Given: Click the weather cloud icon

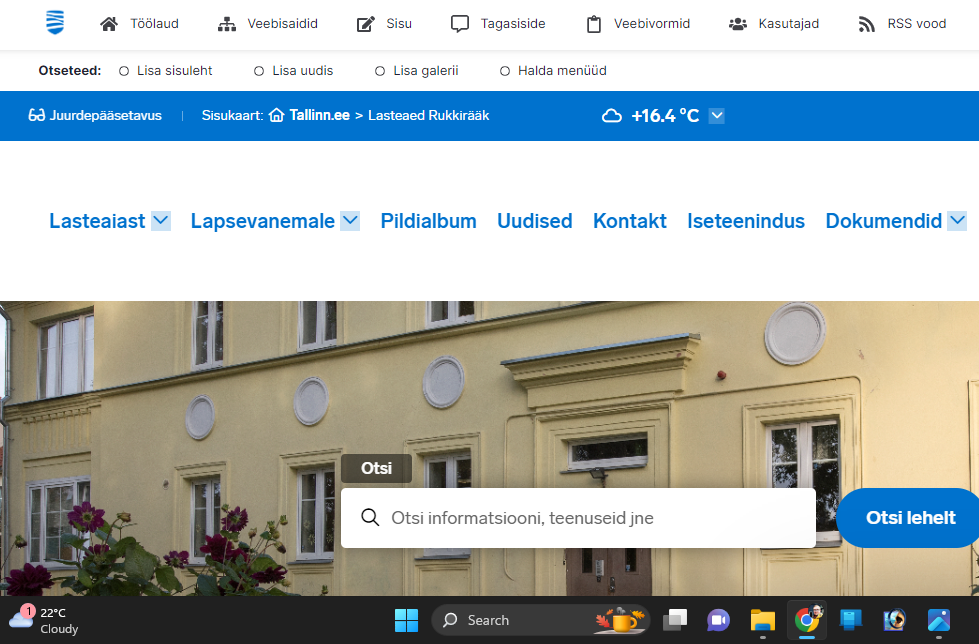Looking at the screenshot, I should tap(612, 115).
